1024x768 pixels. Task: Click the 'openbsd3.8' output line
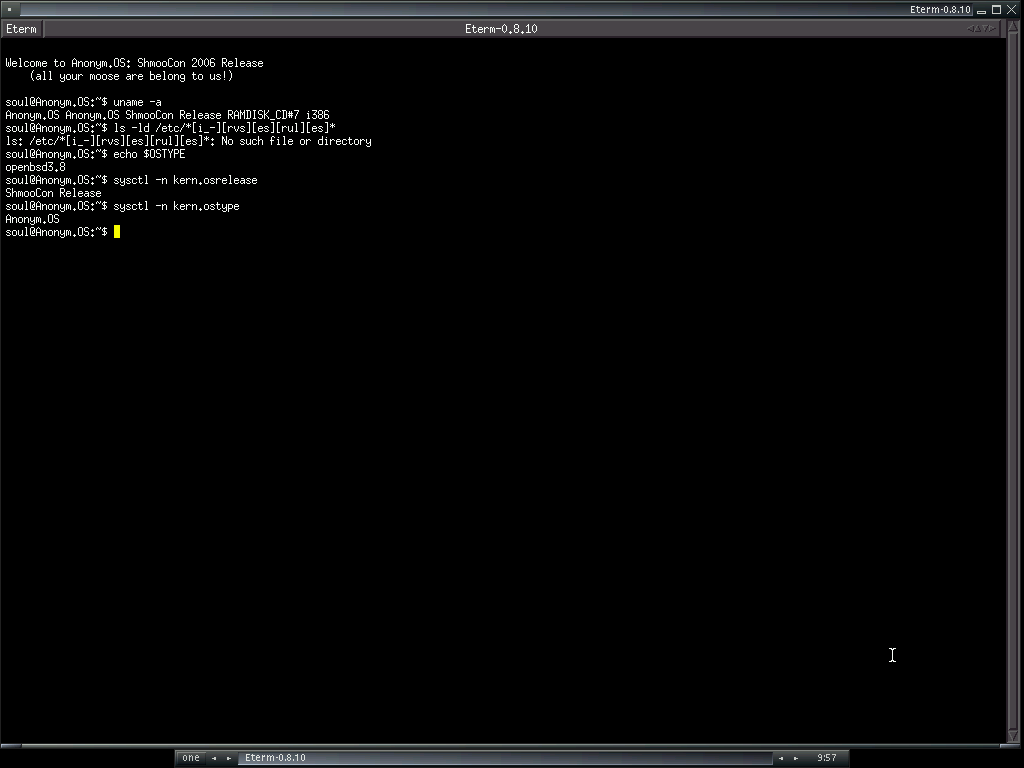(x=35, y=168)
